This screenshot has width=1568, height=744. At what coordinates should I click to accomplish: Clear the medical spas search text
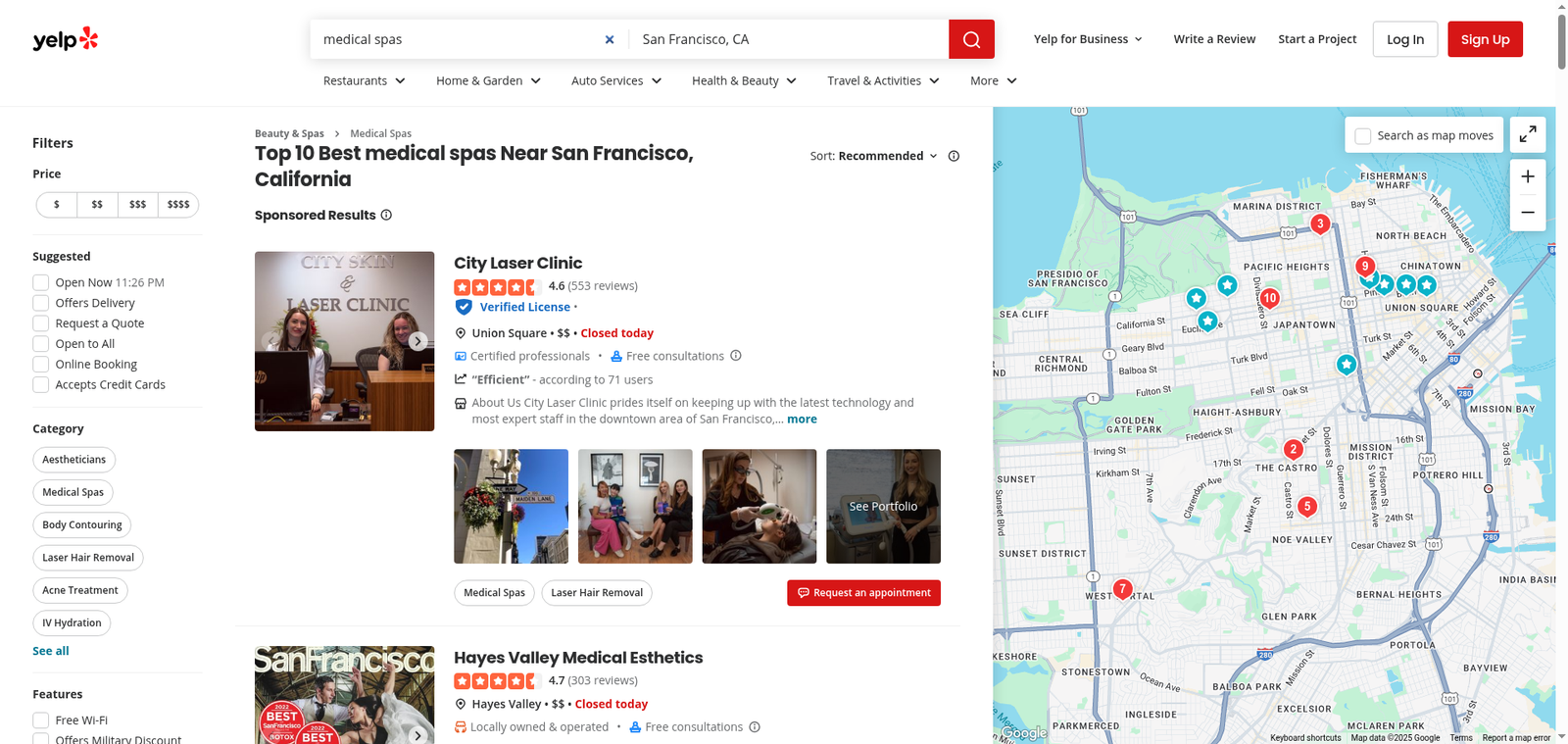point(610,39)
